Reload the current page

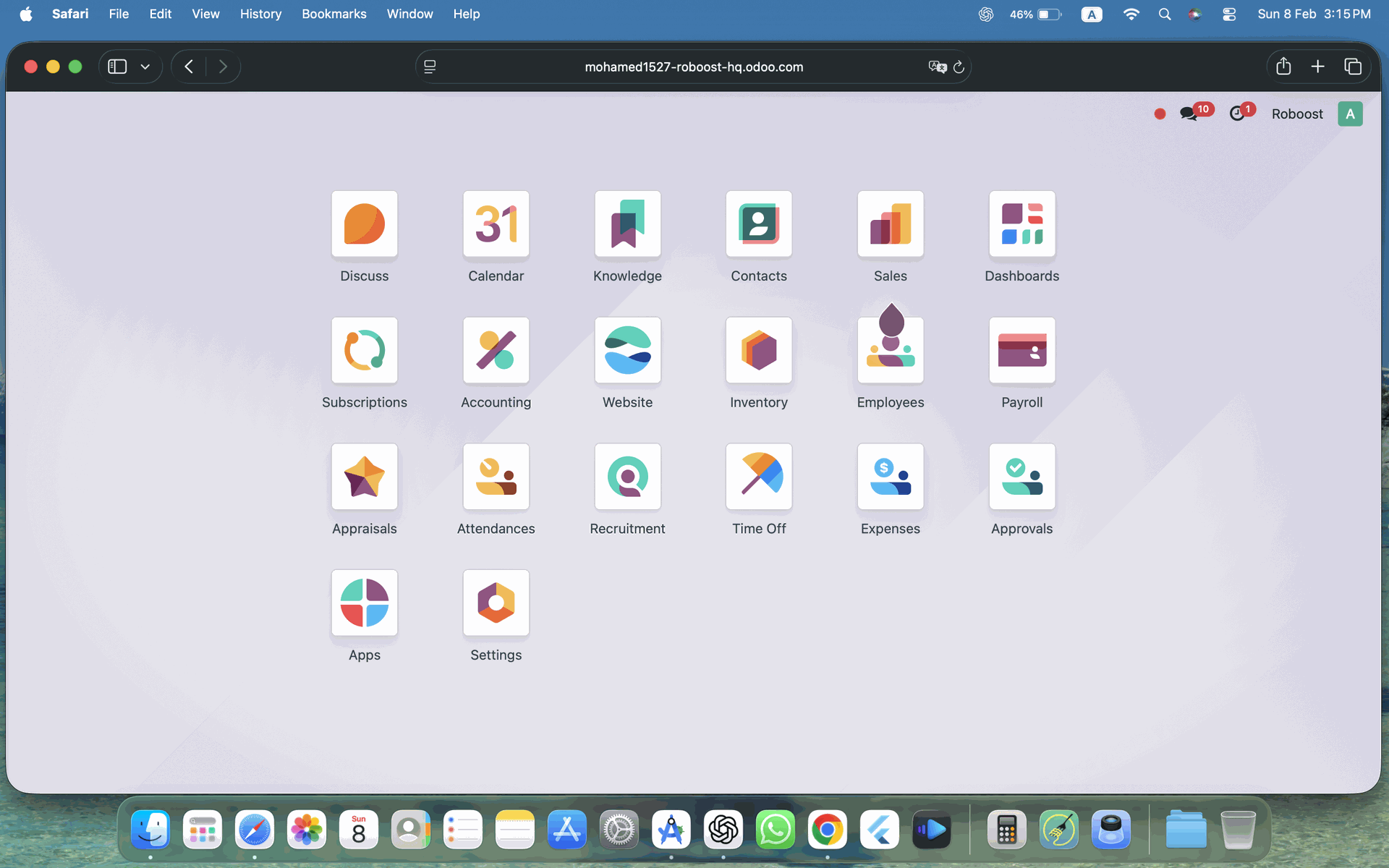[x=959, y=67]
